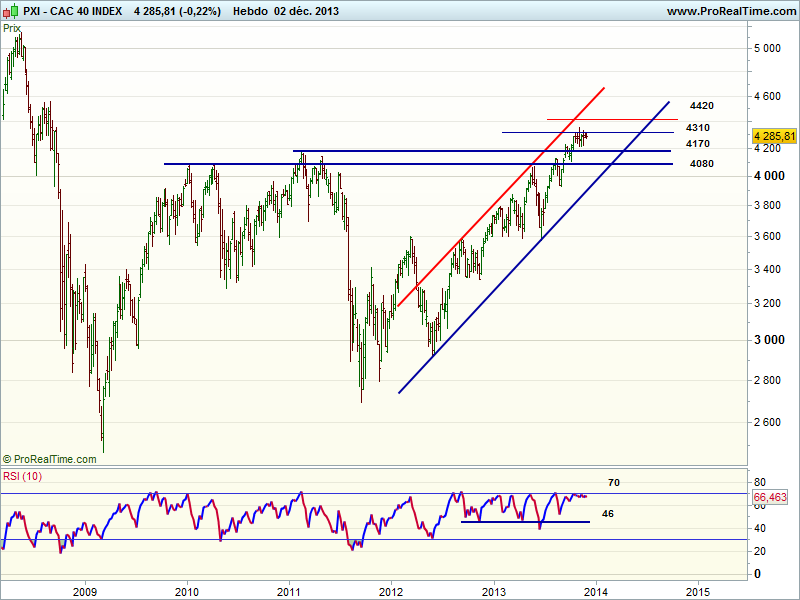Select the Prix panel label

coord(12,29)
